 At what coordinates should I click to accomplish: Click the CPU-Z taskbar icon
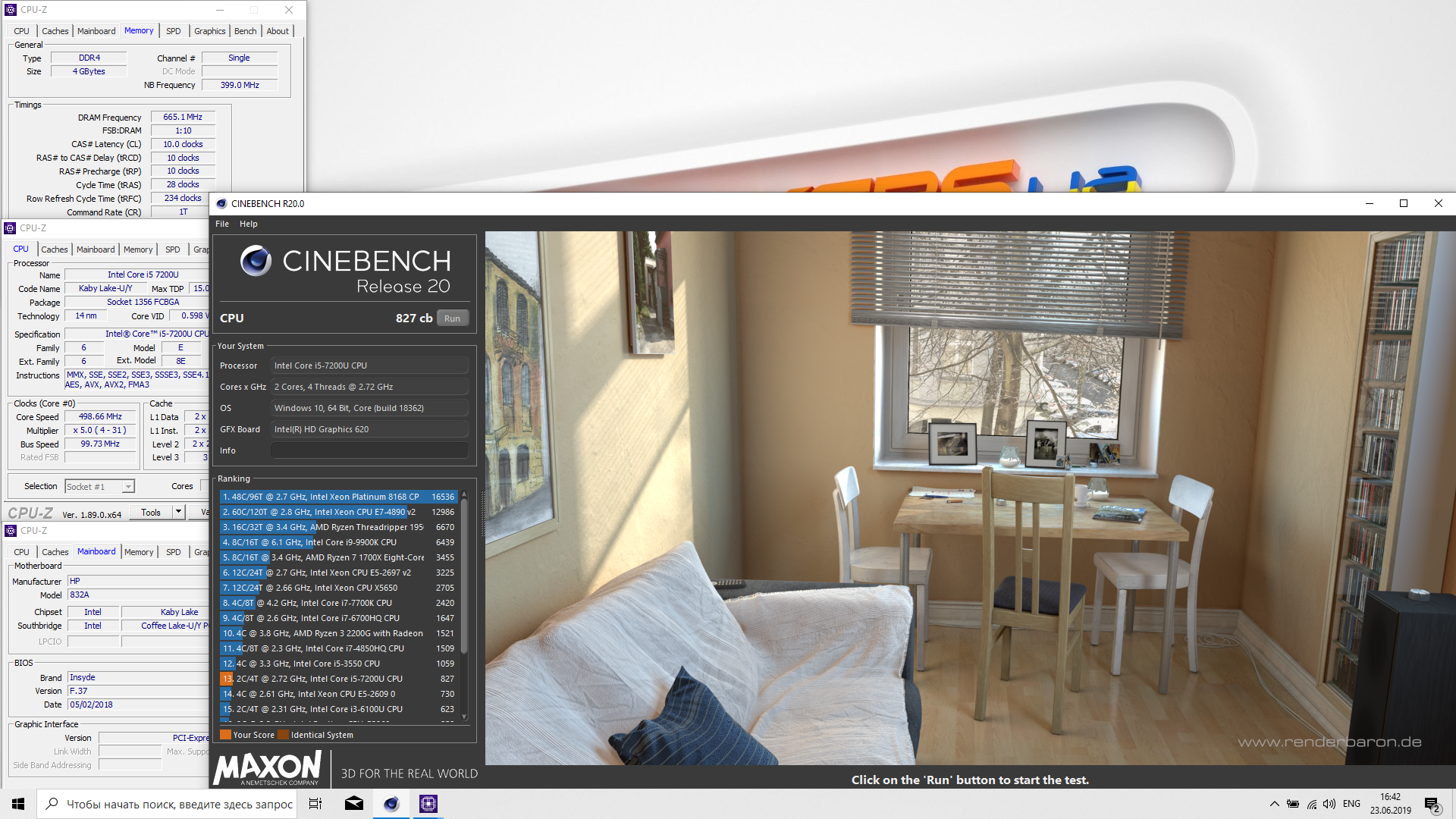(x=428, y=804)
